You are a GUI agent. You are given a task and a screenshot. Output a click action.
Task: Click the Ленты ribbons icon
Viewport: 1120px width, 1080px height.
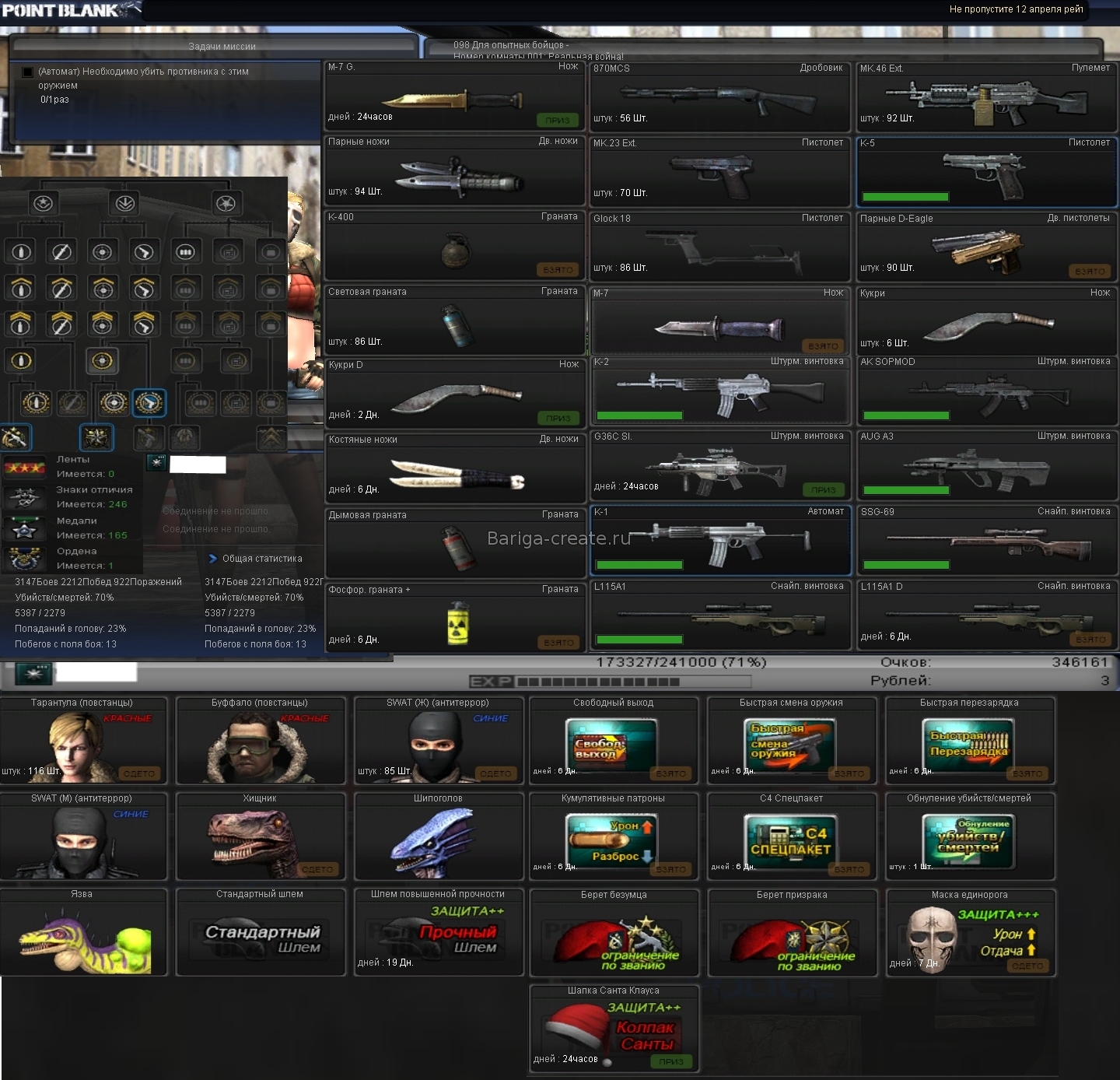pos(24,467)
